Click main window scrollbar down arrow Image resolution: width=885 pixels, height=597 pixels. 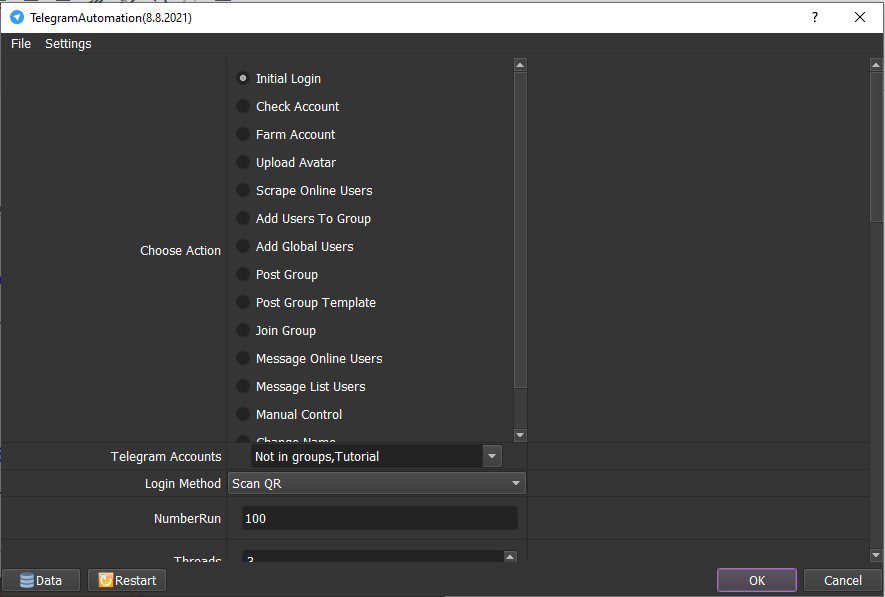tap(876, 555)
